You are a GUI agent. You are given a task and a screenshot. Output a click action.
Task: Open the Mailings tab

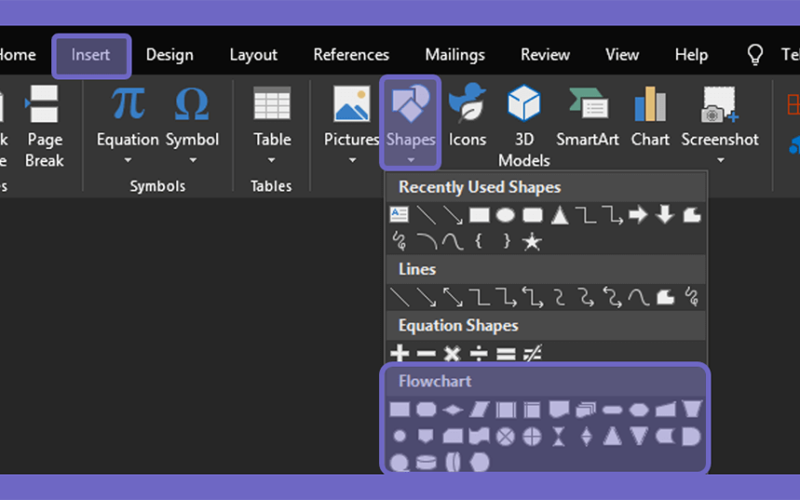[455, 55]
